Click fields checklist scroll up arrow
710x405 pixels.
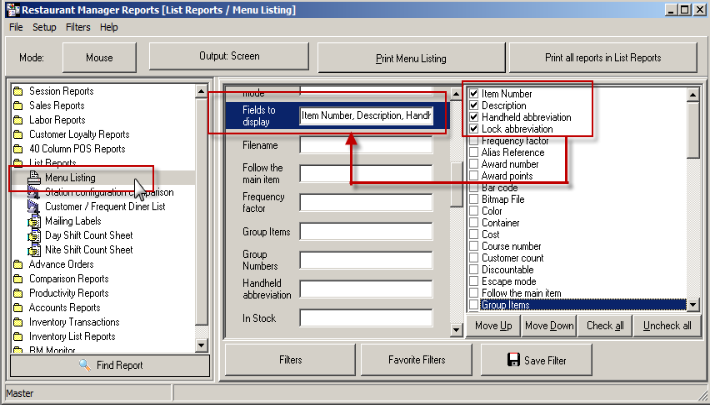(x=692, y=95)
